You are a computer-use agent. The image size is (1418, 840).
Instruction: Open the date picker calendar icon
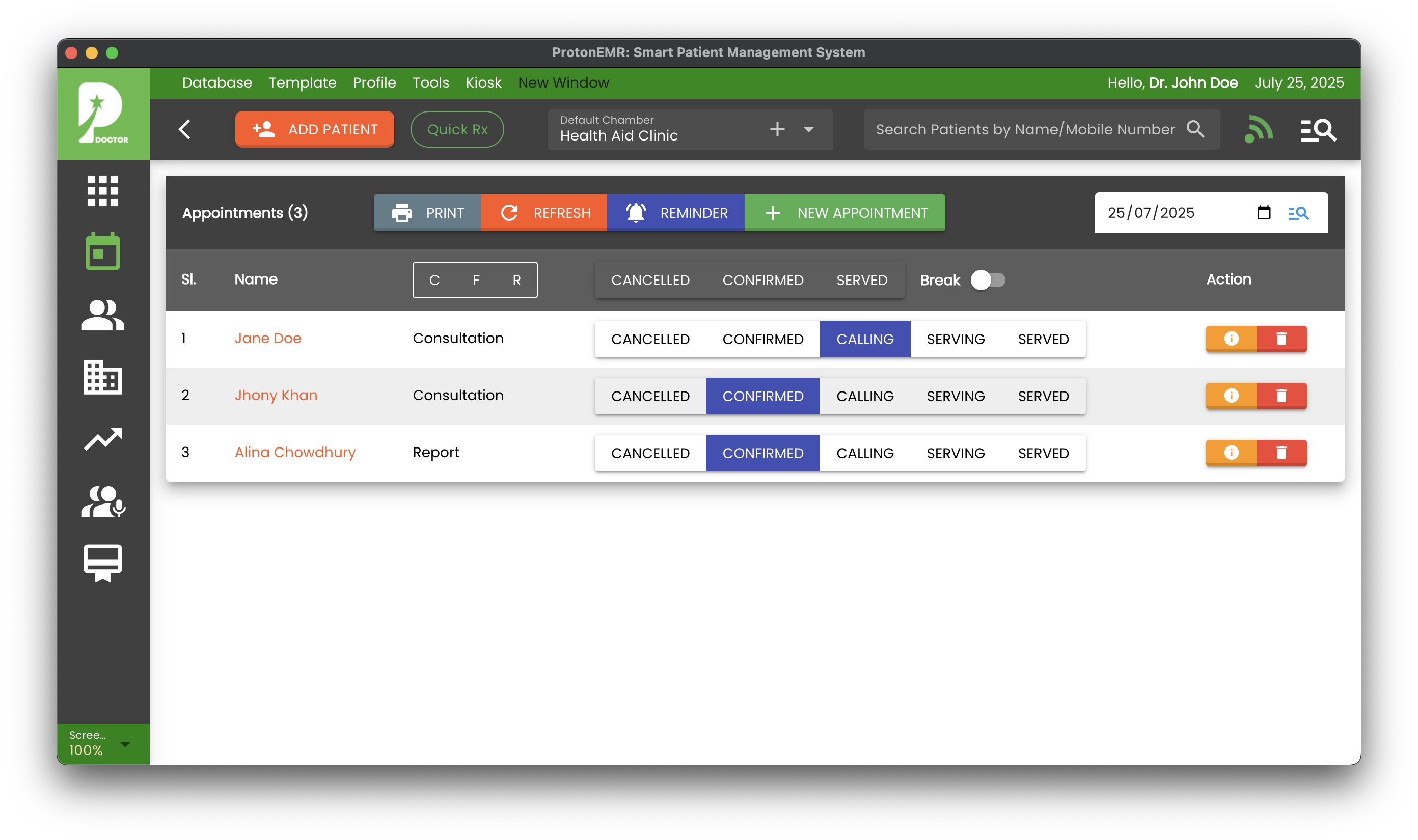point(1265,213)
